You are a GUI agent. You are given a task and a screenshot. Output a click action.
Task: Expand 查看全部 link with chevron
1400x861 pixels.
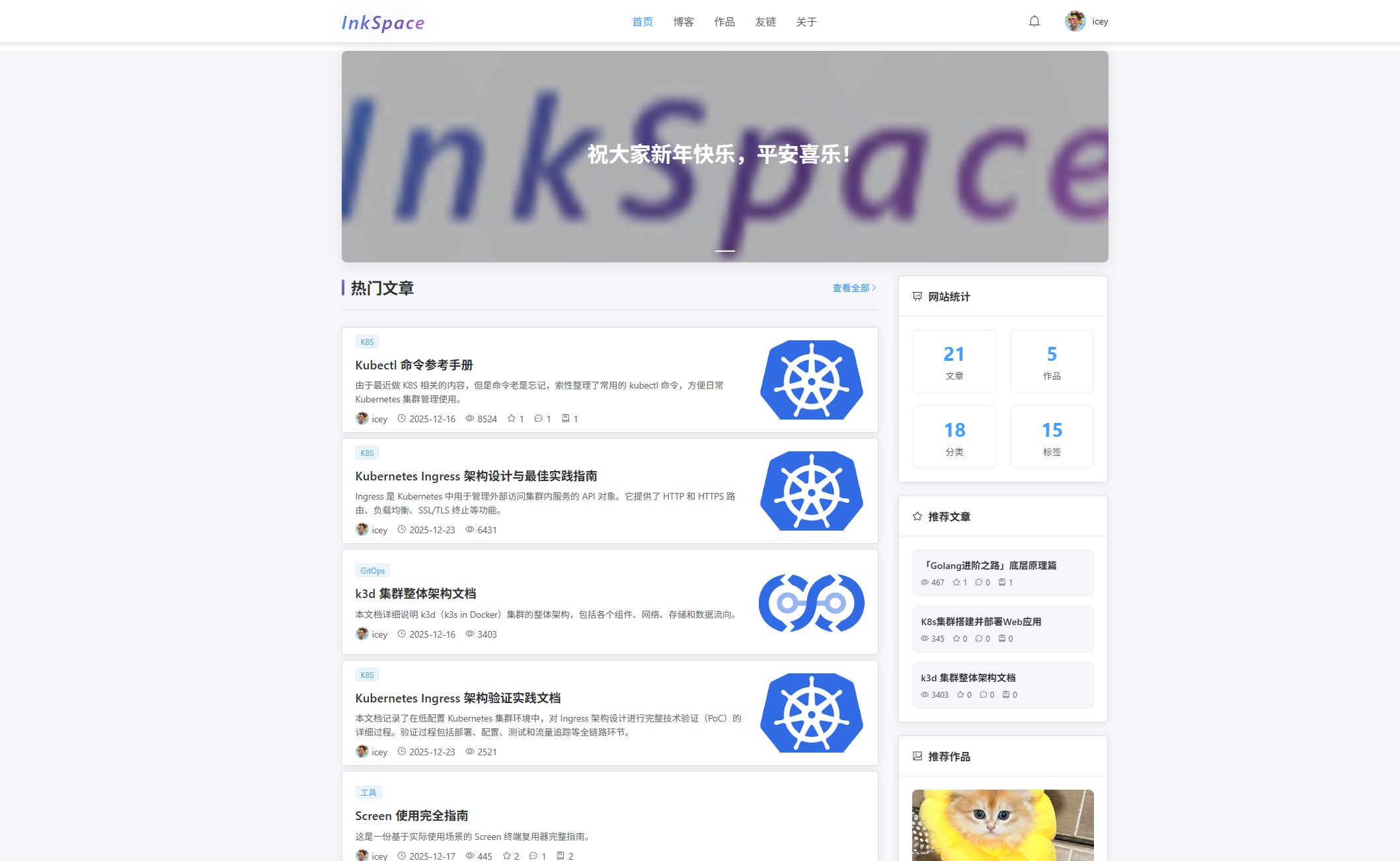pos(854,287)
